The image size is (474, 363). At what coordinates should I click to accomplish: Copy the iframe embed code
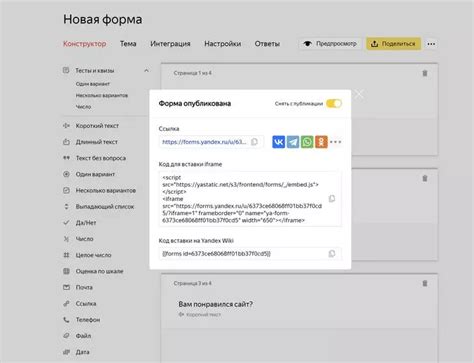point(332,199)
